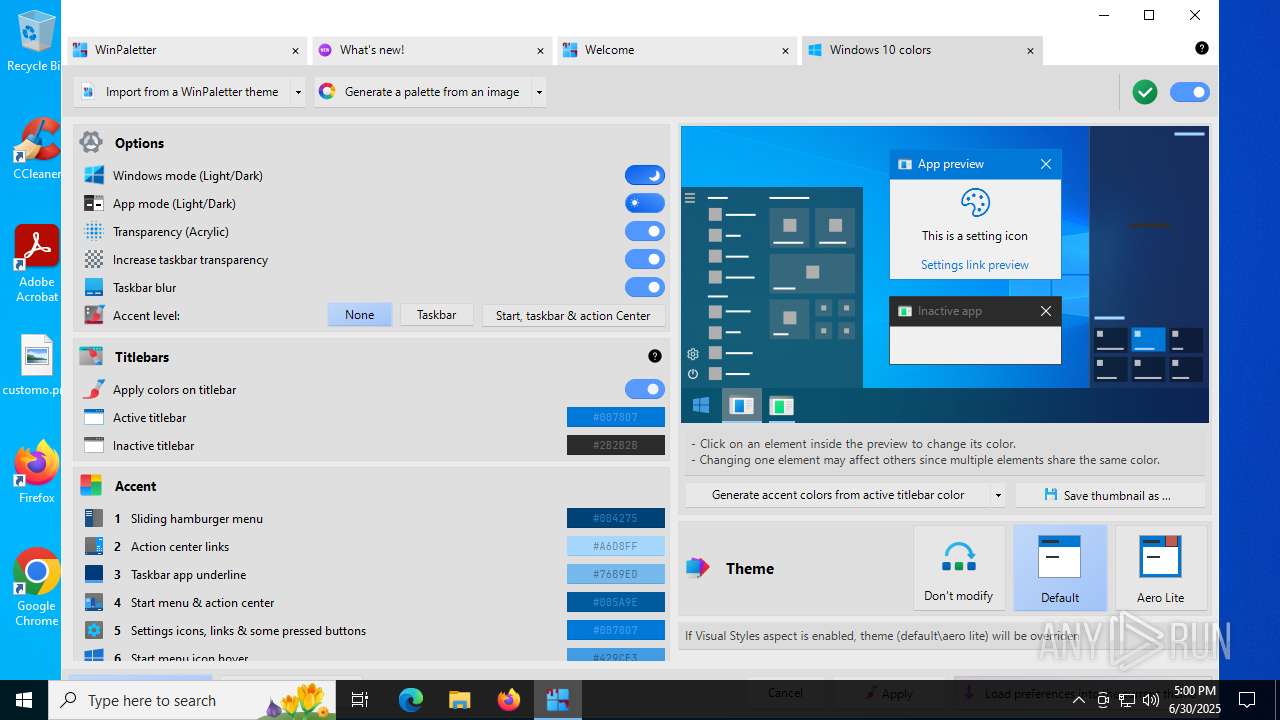Select Taskbar accent level
The height and width of the screenshot is (720, 1280).
tap(437, 314)
